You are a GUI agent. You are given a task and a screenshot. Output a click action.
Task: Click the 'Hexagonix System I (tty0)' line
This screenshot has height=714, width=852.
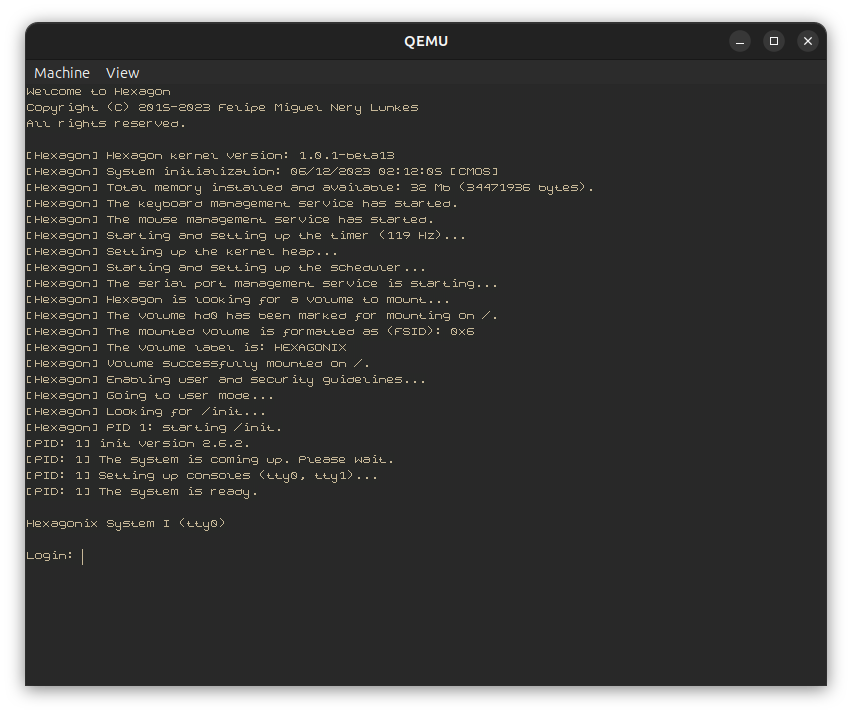[x=126, y=524]
